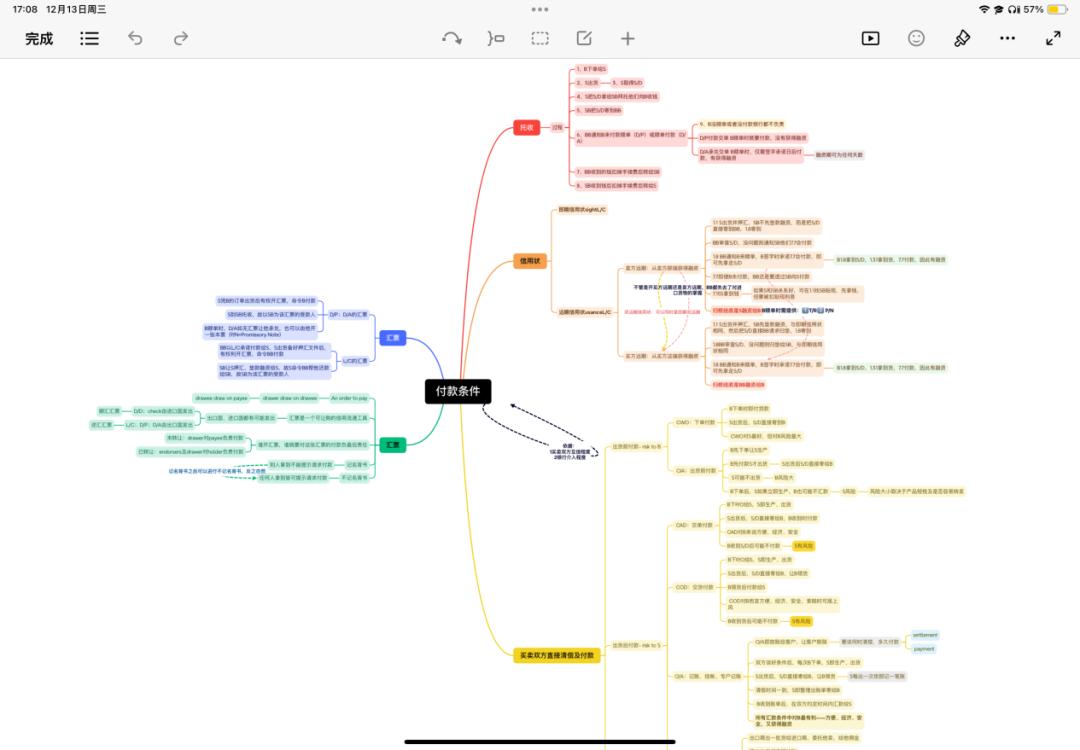Viewport: 1080px width, 750px height.
Task: Open the outline list view icon
Action: coord(90,39)
